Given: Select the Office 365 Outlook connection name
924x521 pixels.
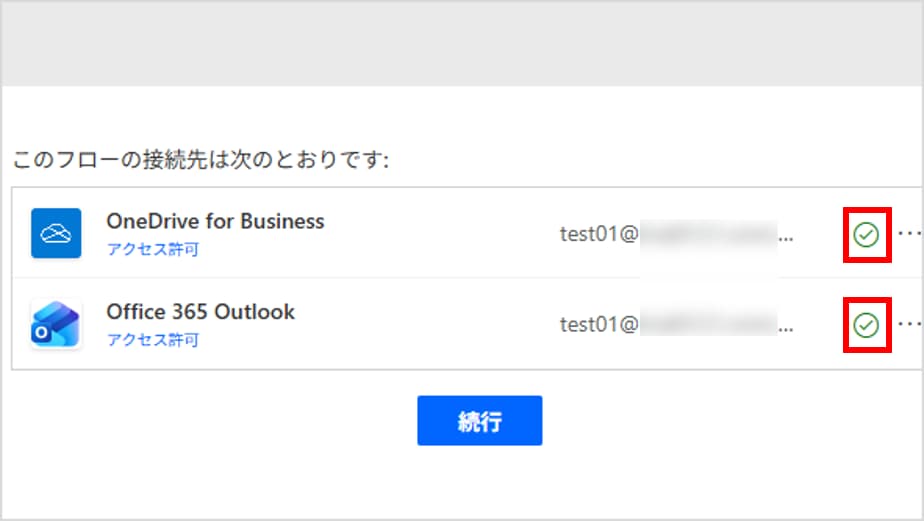Looking at the screenshot, I should [200, 312].
